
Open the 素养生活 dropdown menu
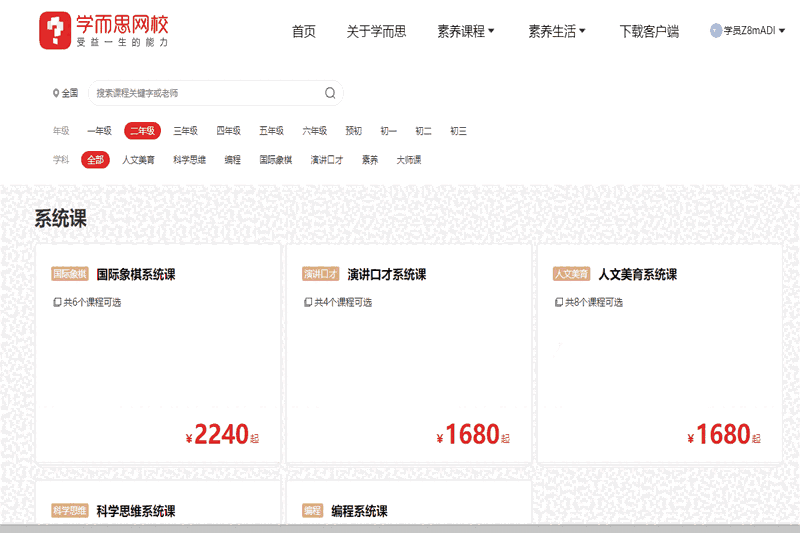(x=557, y=31)
